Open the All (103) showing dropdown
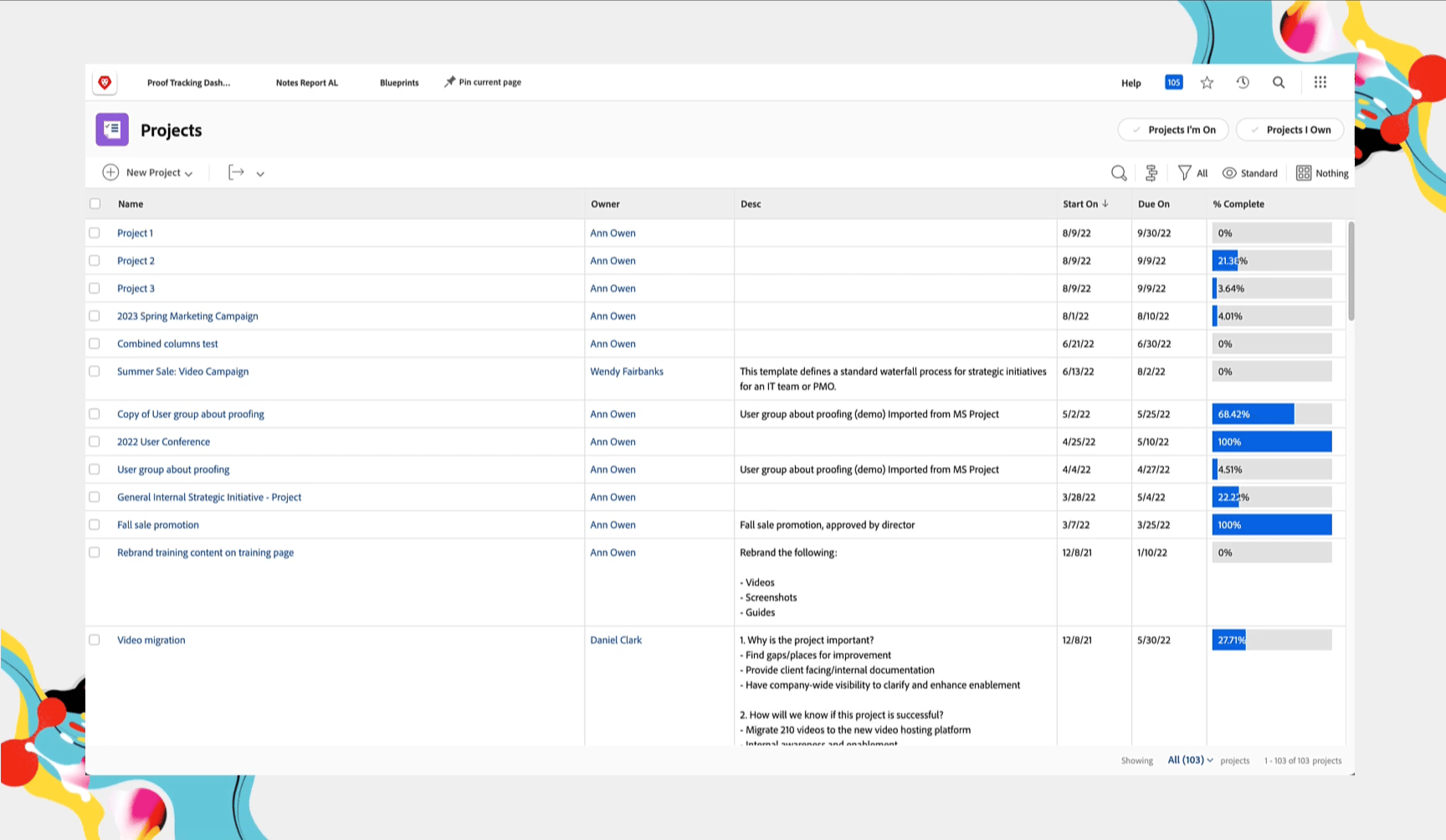 1190,760
